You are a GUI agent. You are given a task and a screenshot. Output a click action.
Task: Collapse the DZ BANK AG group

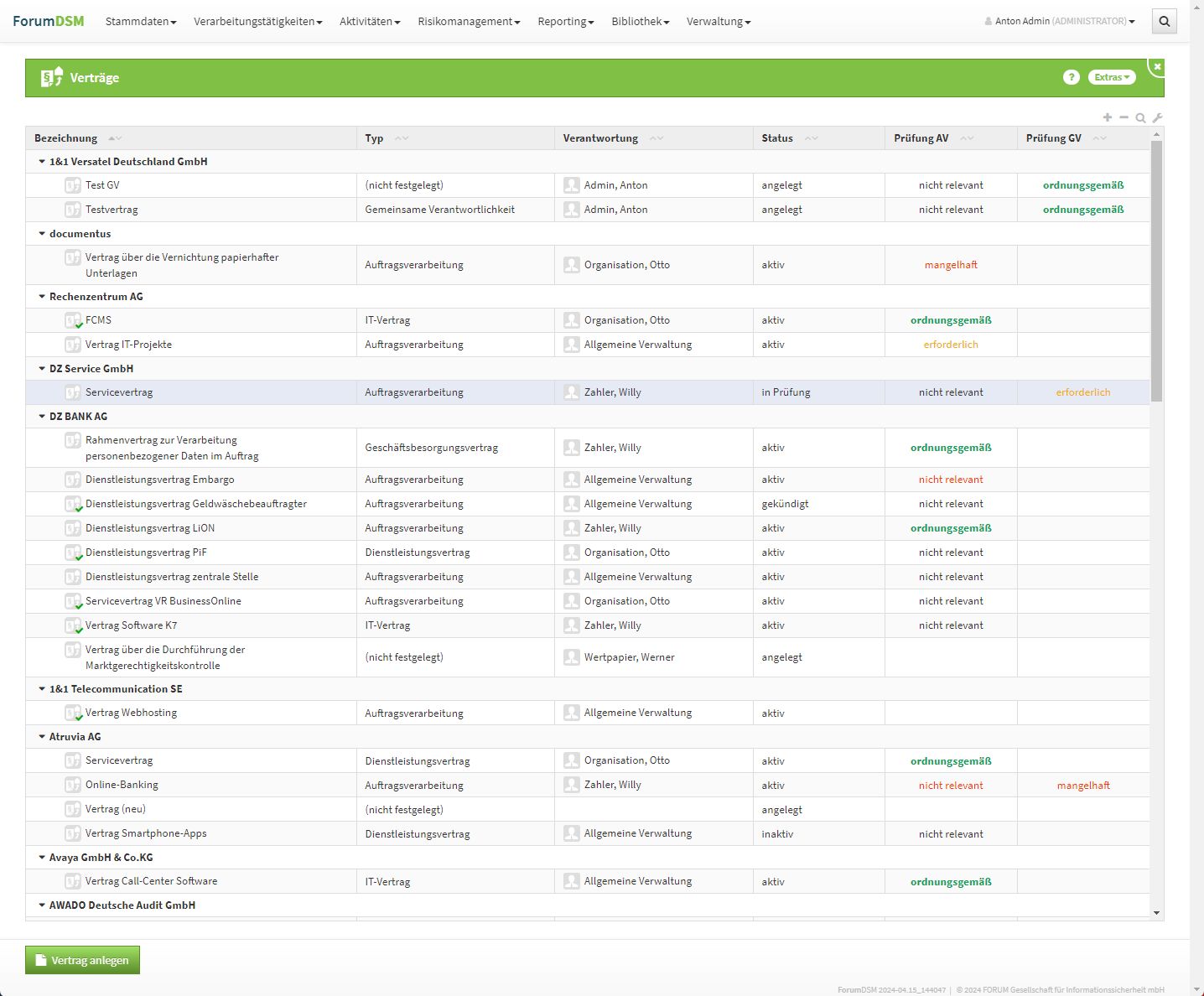point(42,417)
